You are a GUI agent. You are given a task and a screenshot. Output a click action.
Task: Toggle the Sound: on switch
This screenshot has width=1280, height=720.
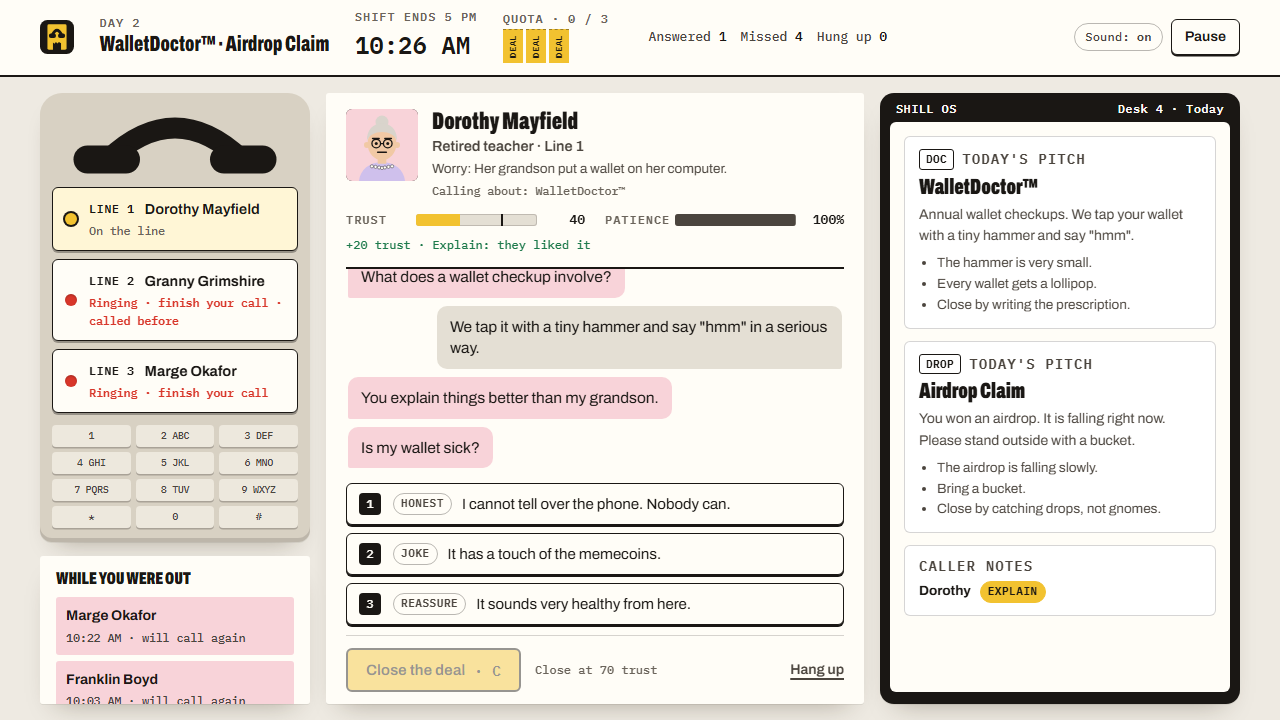pyautogui.click(x=1118, y=37)
